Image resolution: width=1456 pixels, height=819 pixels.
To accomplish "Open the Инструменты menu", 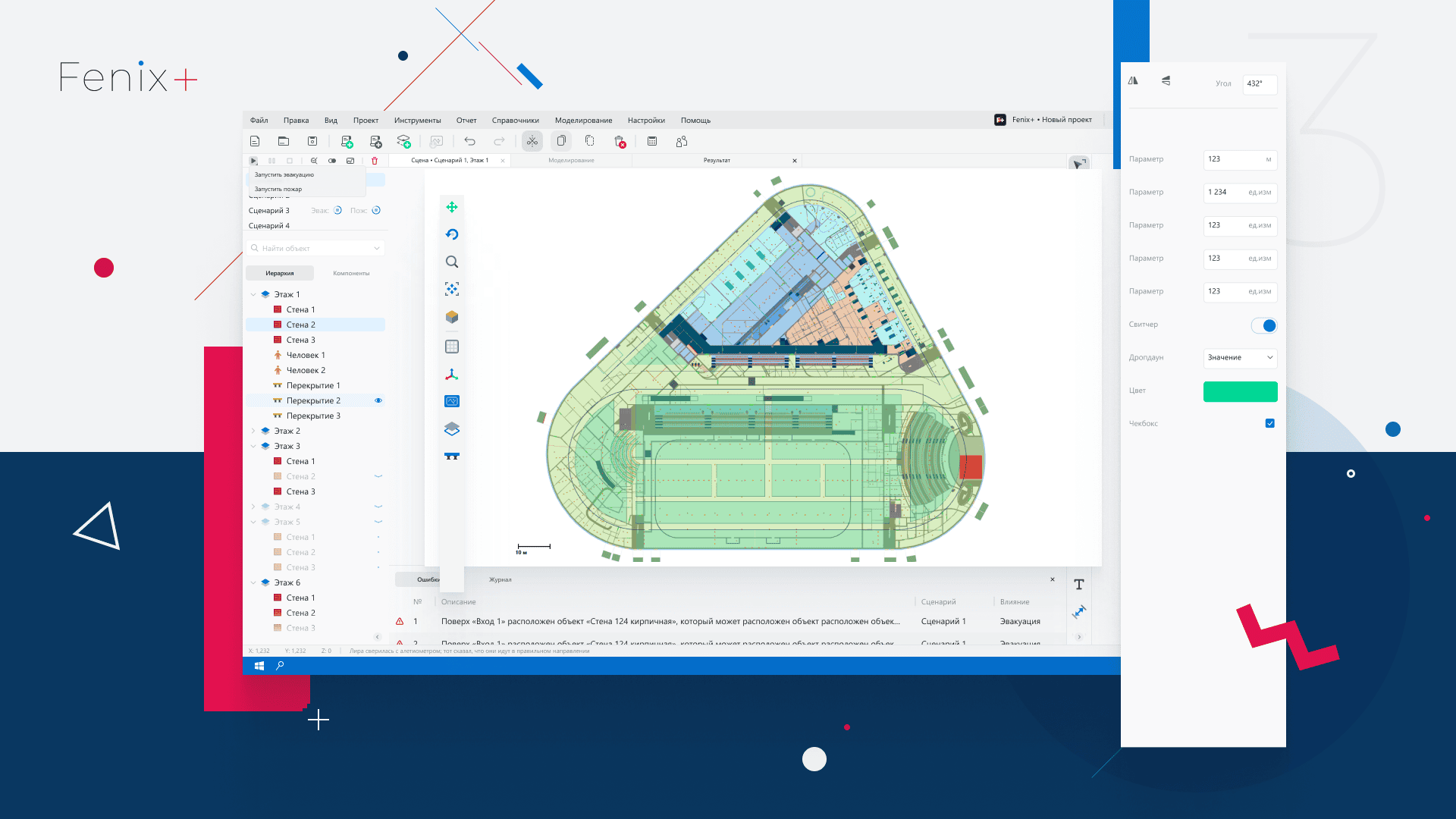I will pos(418,121).
